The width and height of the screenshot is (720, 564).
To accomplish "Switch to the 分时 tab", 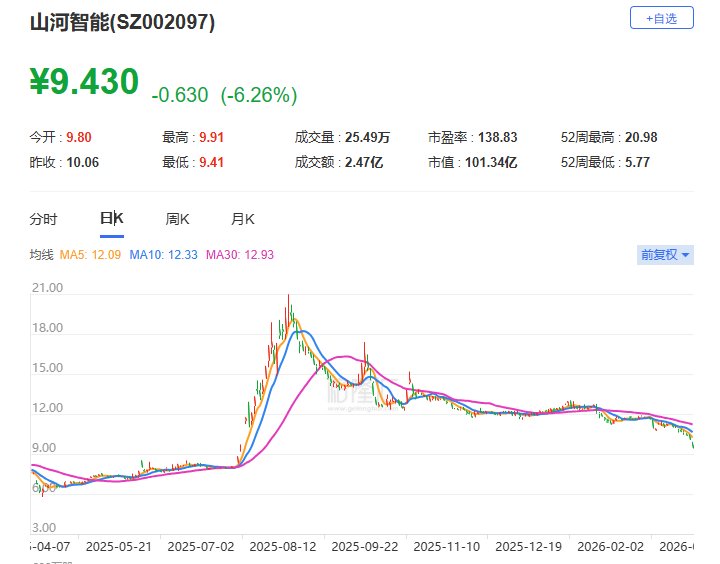I will coord(43,219).
